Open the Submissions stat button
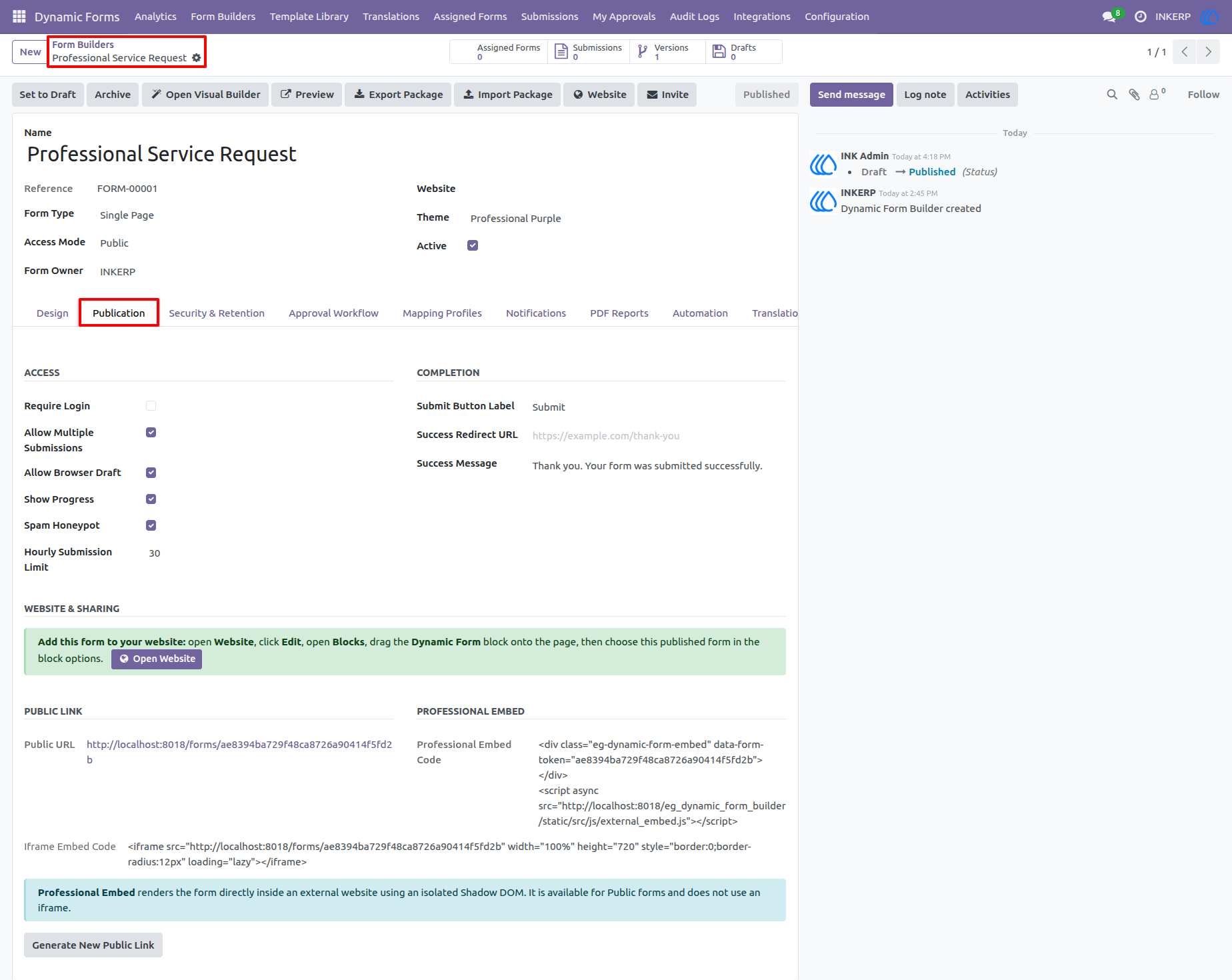Image resolution: width=1232 pixels, height=980 pixels. [589, 52]
